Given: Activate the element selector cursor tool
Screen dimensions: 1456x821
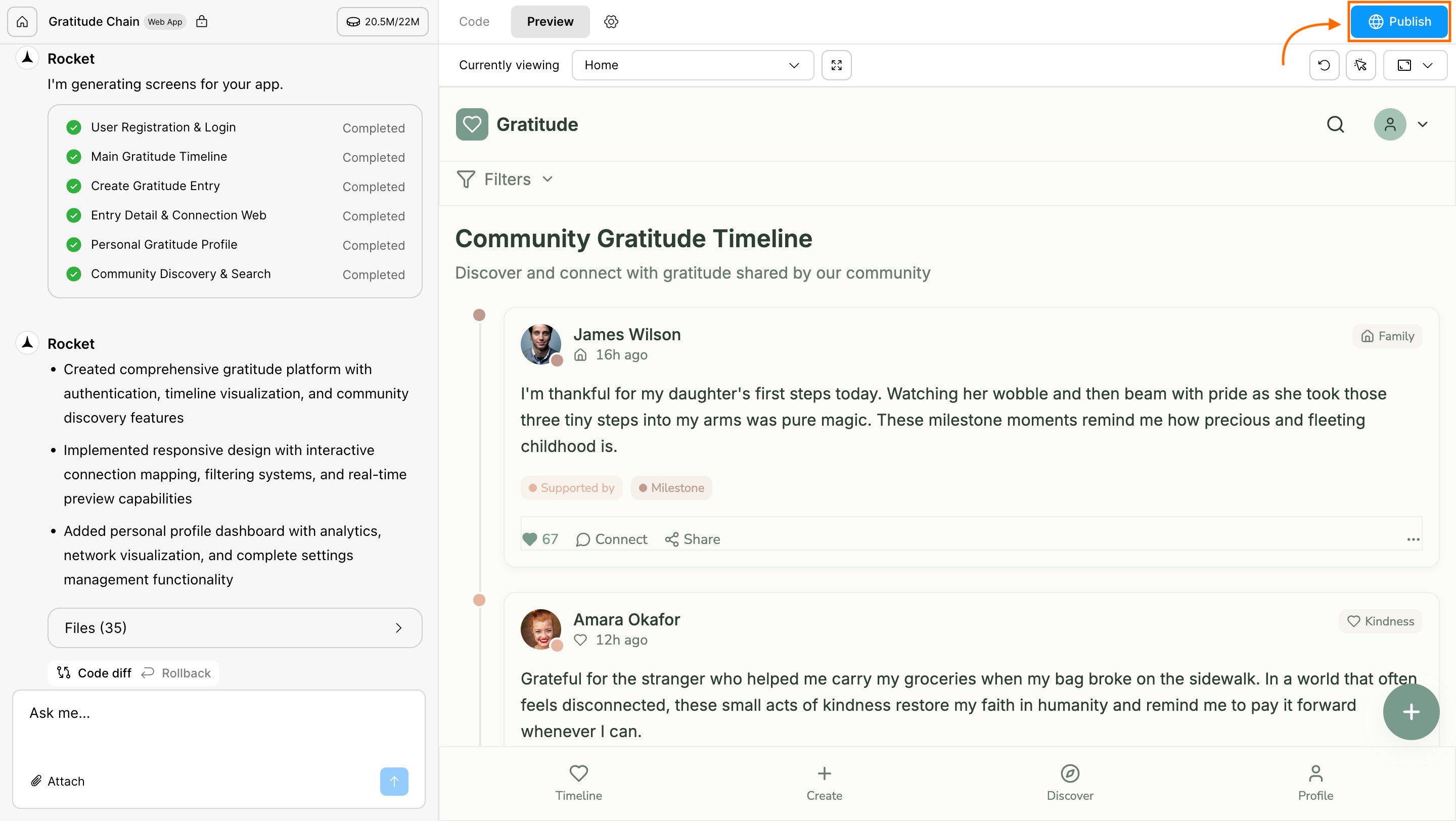Looking at the screenshot, I should tap(1360, 65).
